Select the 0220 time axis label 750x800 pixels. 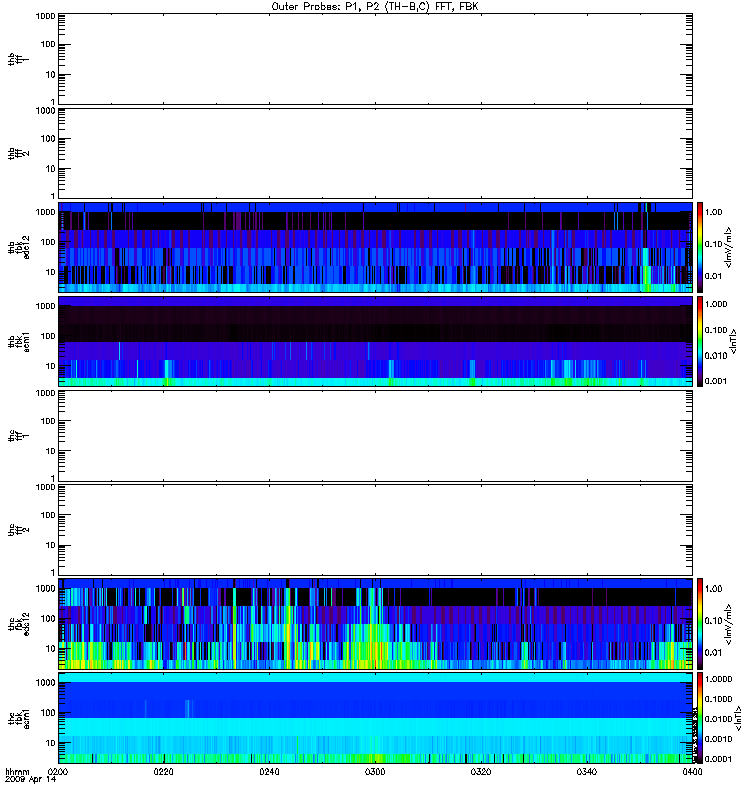(163, 772)
